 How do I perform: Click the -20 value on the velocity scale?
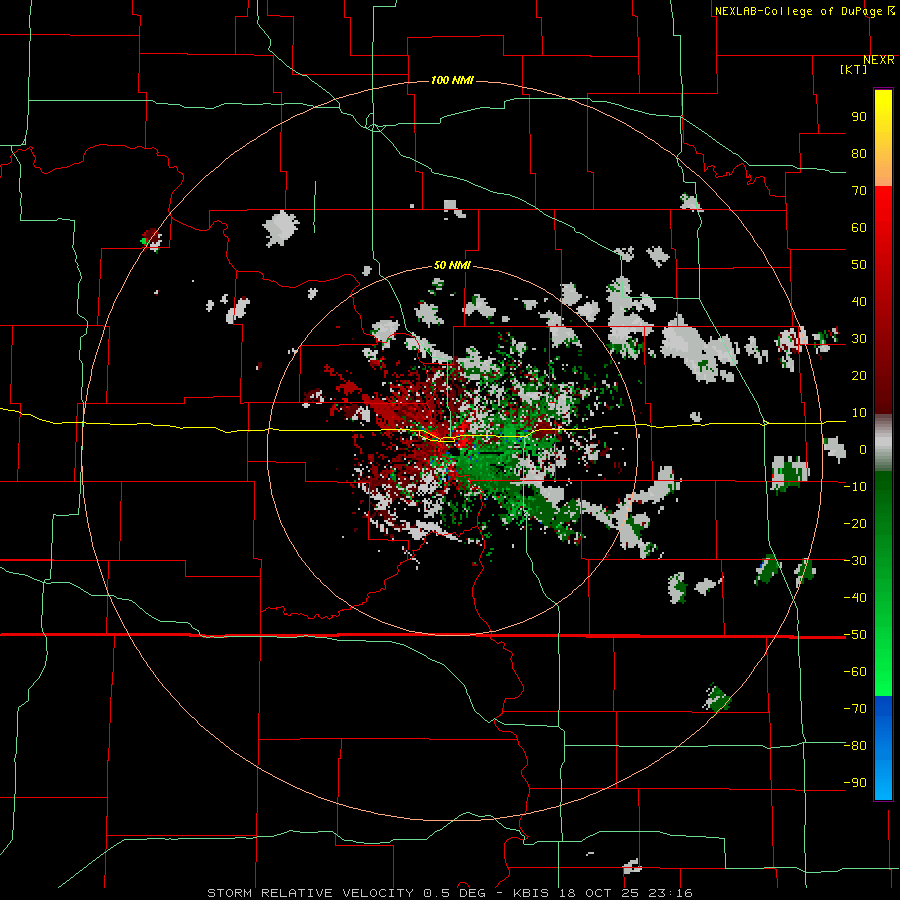click(x=855, y=523)
